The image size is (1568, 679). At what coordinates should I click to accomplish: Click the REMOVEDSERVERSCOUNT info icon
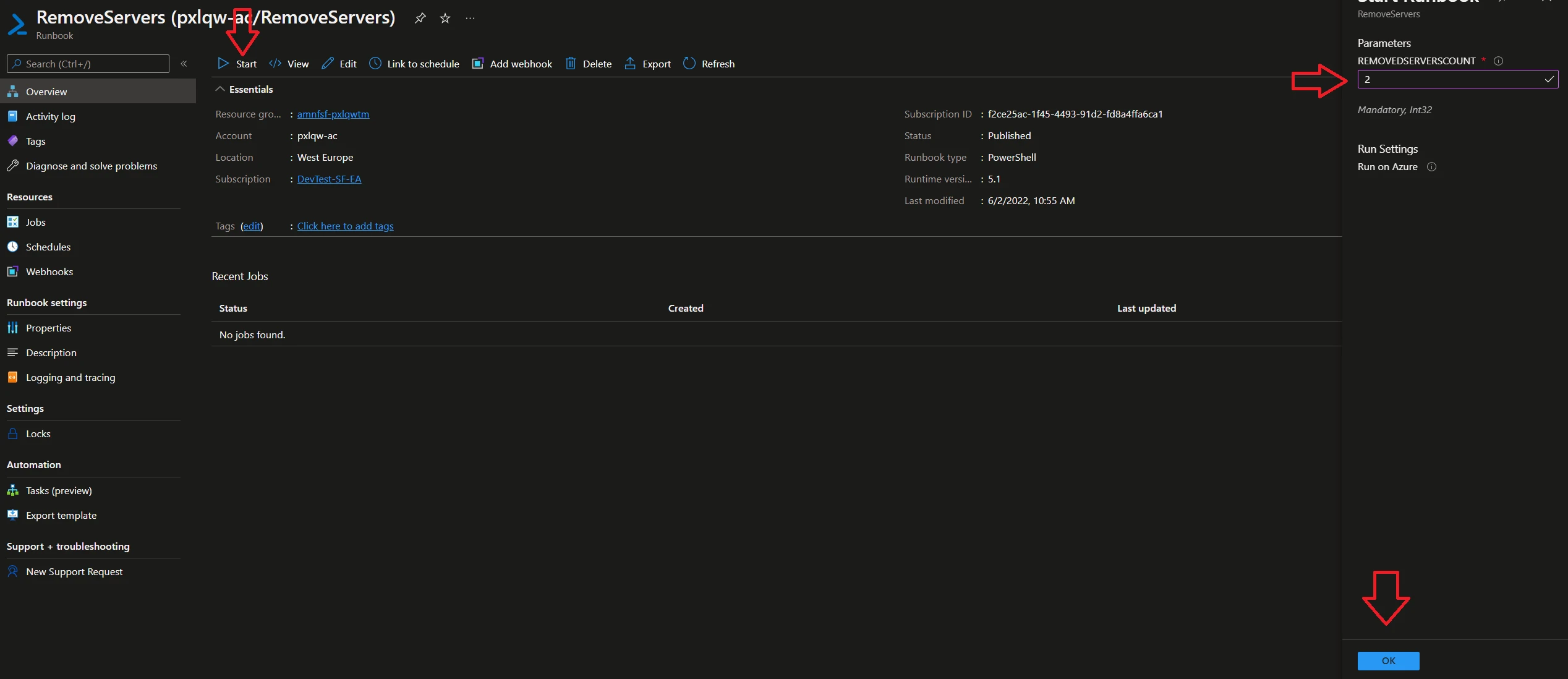pos(1498,61)
